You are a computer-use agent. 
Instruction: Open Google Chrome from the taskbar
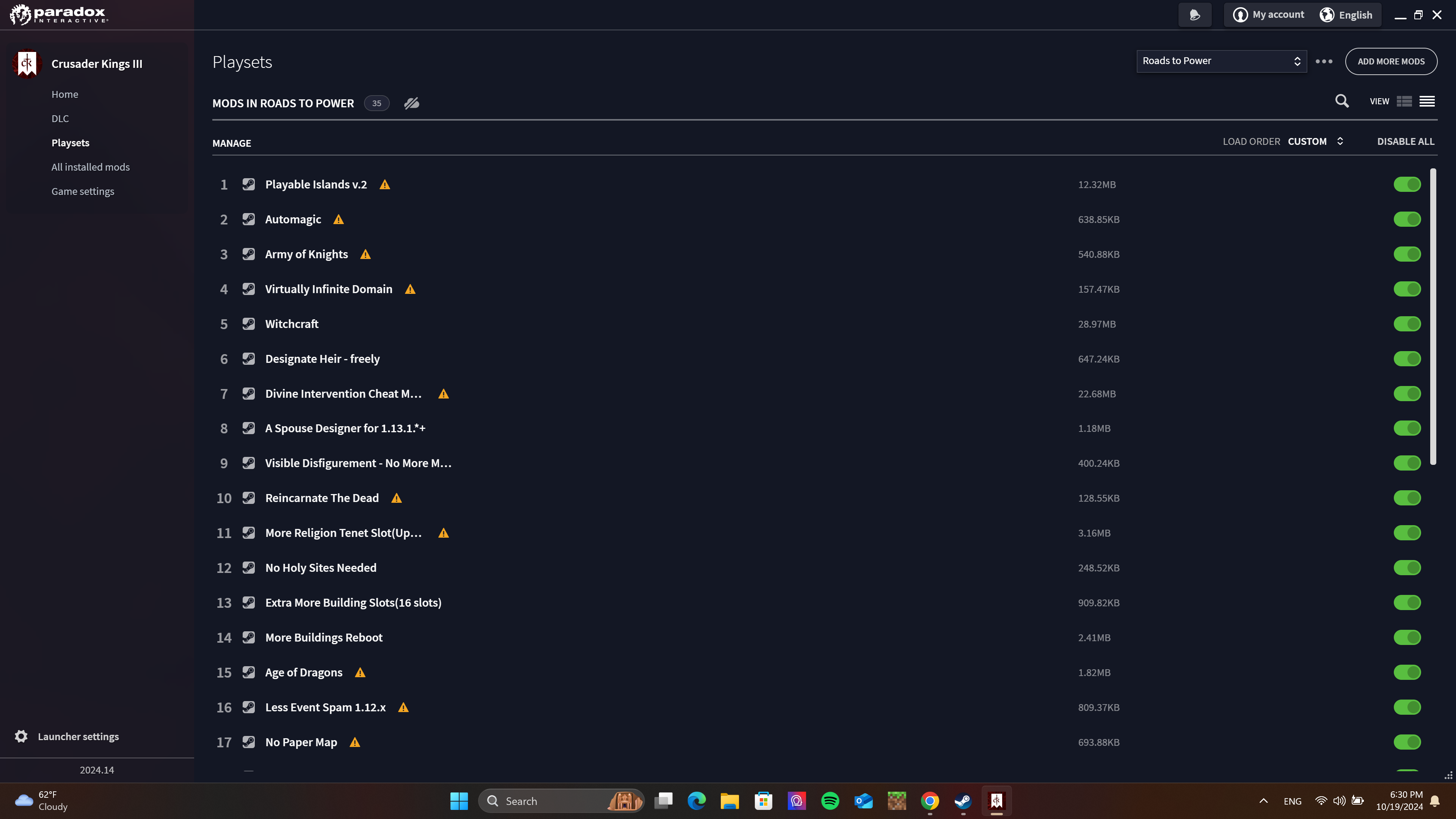click(930, 801)
